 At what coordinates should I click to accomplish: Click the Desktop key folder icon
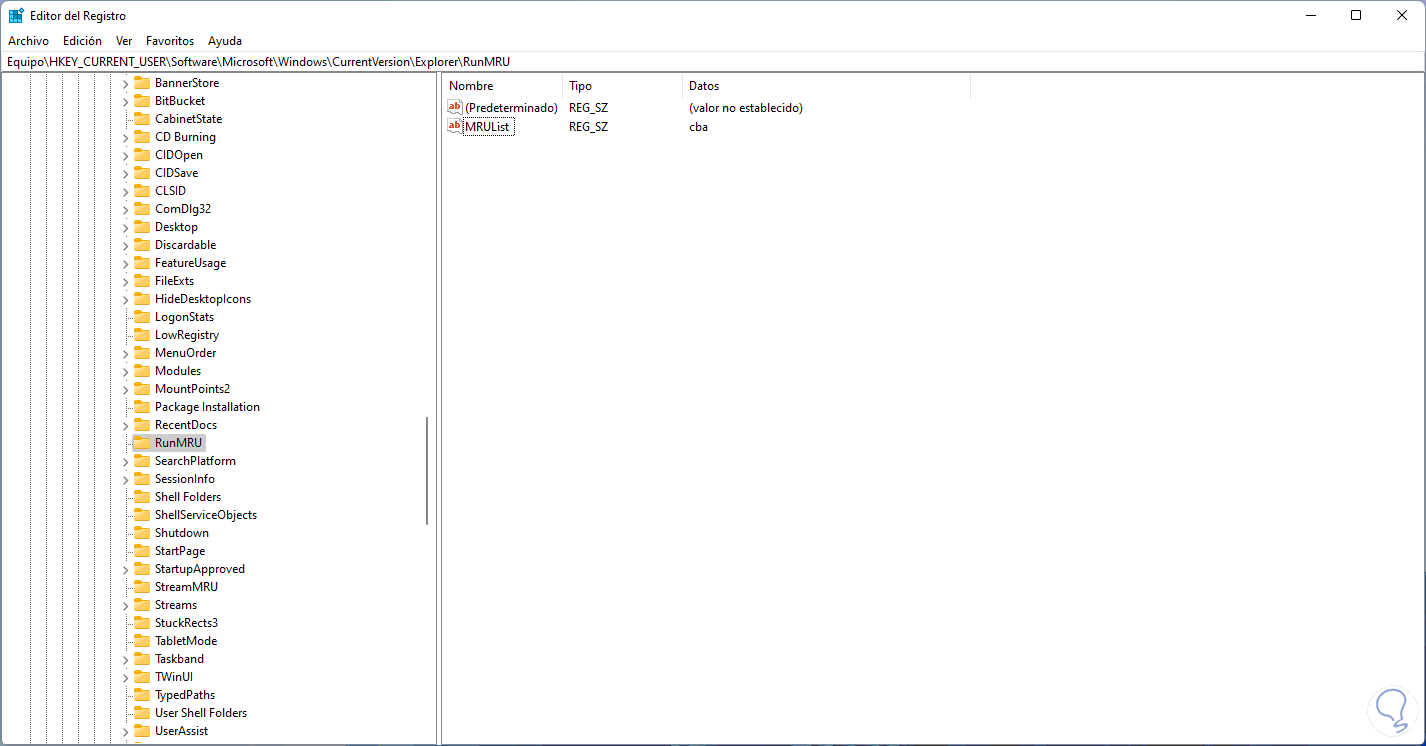141,227
